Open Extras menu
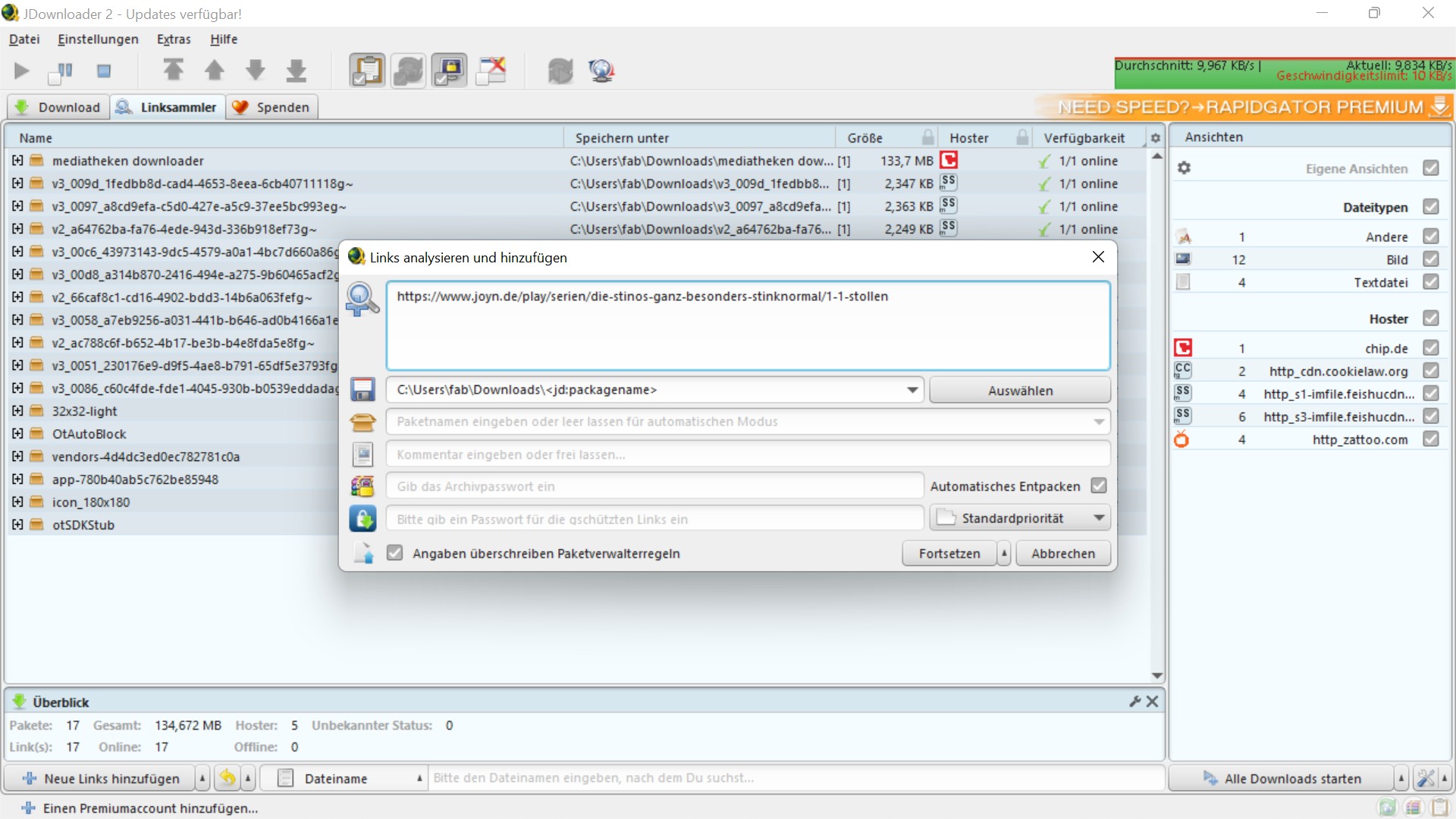Viewport: 1456px width, 819px height. tap(174, 39)
